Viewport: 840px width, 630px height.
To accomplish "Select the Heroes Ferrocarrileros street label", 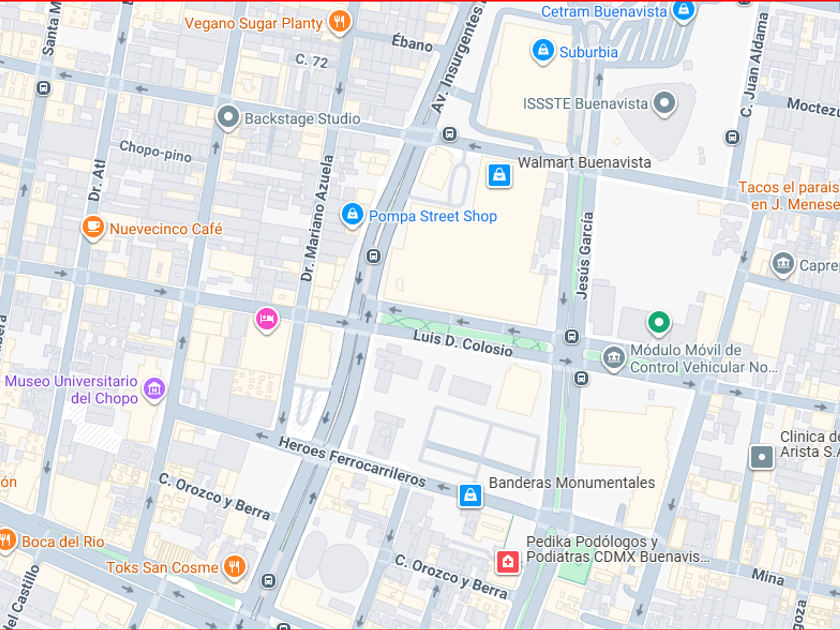I will (352, 461).
